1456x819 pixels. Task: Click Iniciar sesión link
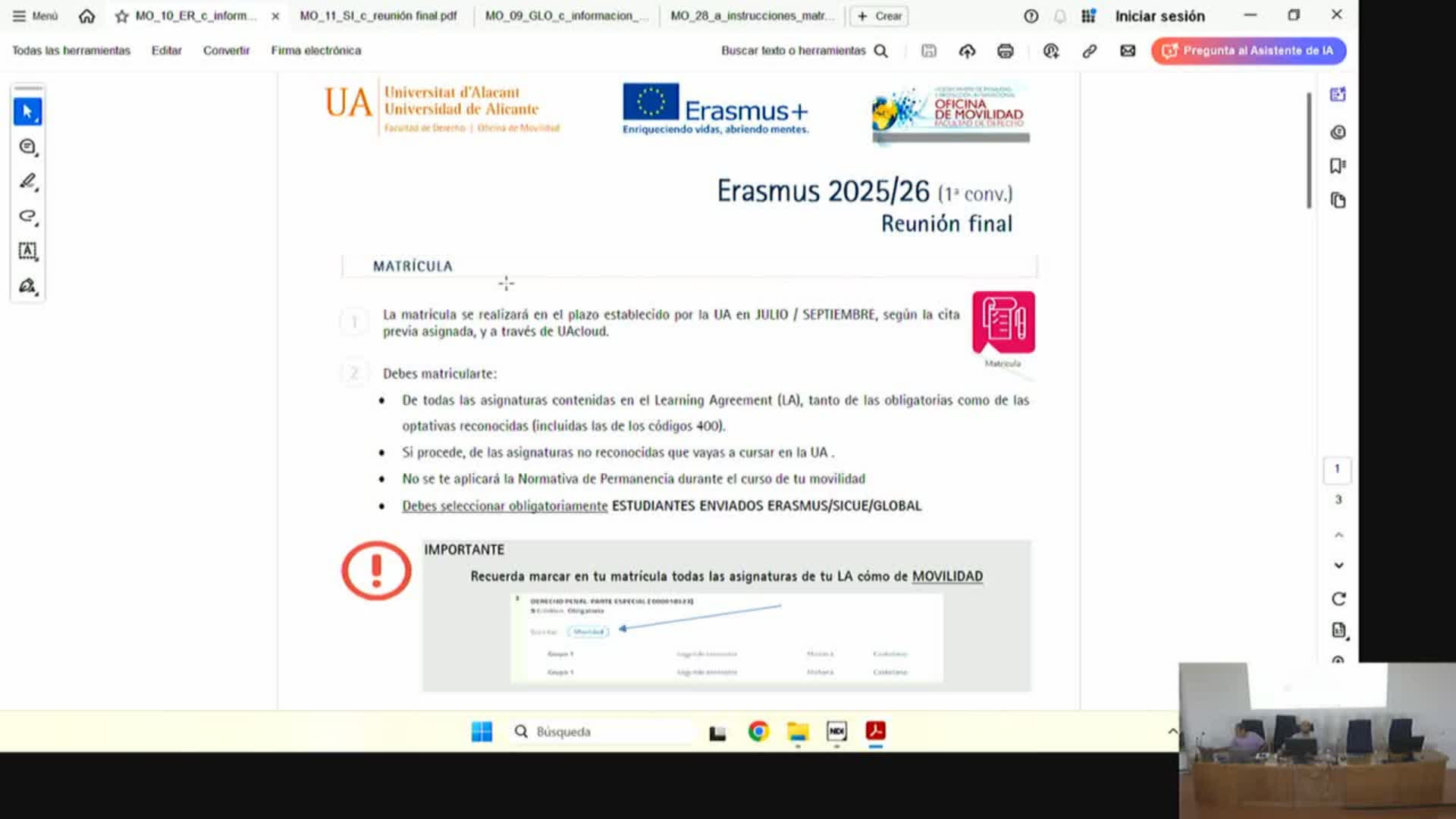(x=1159, y=16)
